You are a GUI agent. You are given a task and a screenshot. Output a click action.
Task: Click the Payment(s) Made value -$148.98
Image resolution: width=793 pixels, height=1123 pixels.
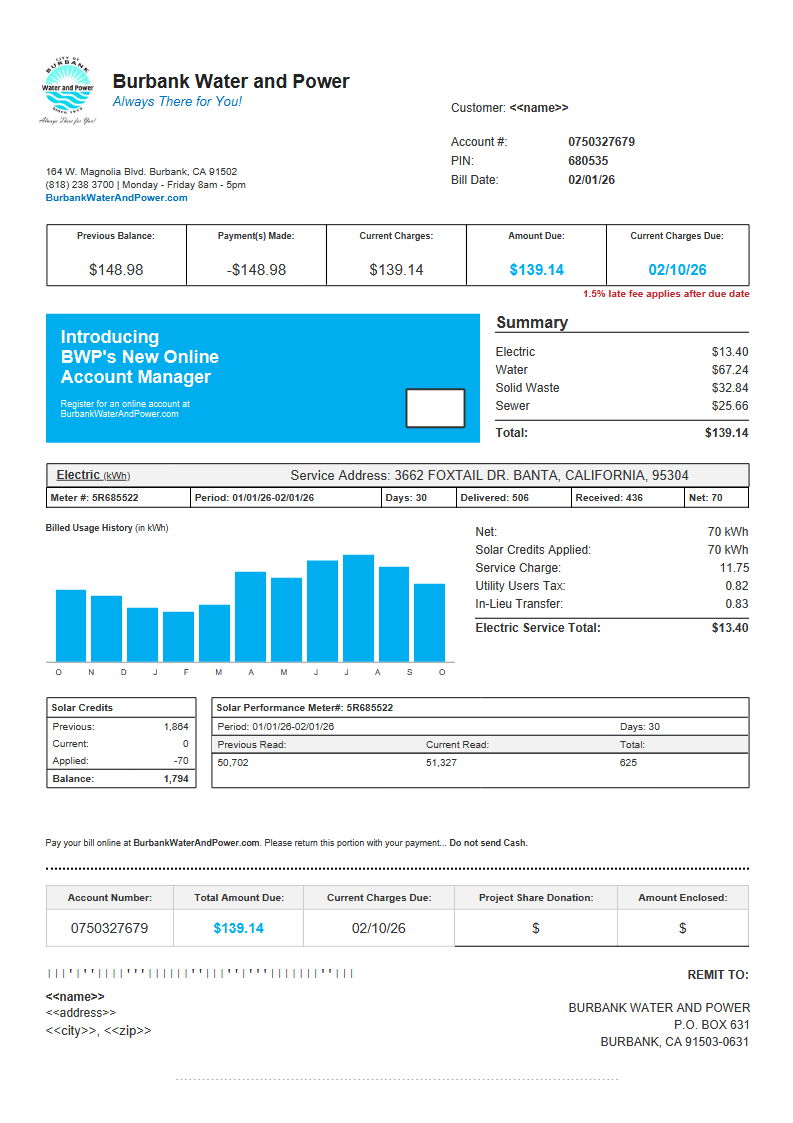tap(256, 270)
